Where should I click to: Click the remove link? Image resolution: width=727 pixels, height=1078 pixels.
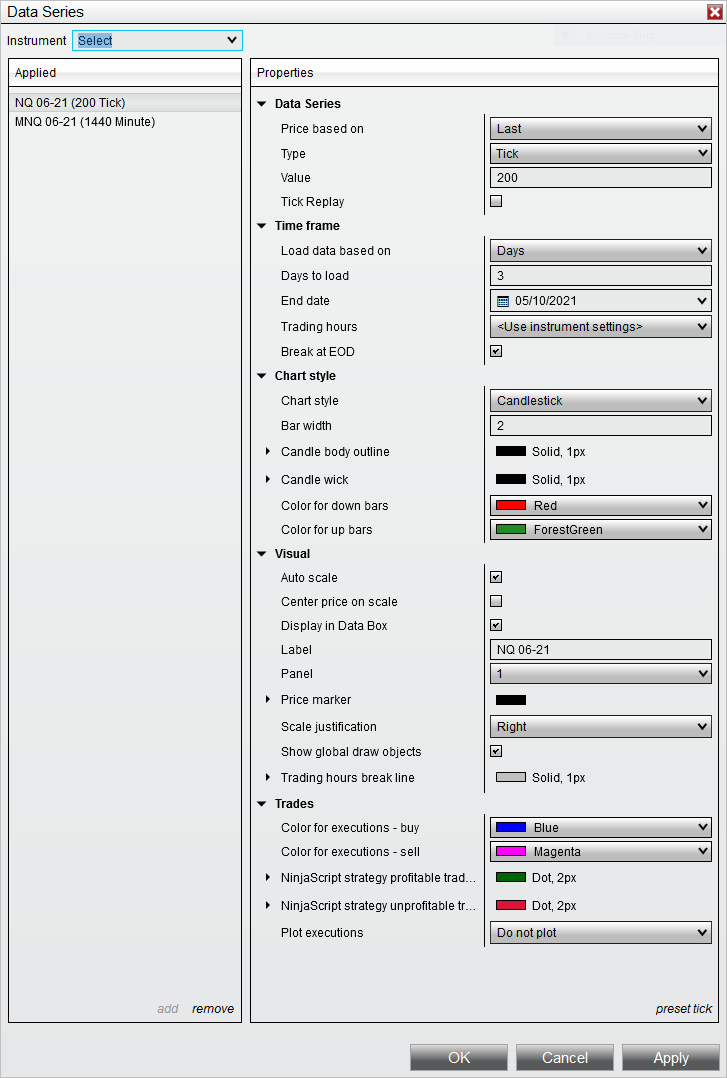coord(213,1009)
